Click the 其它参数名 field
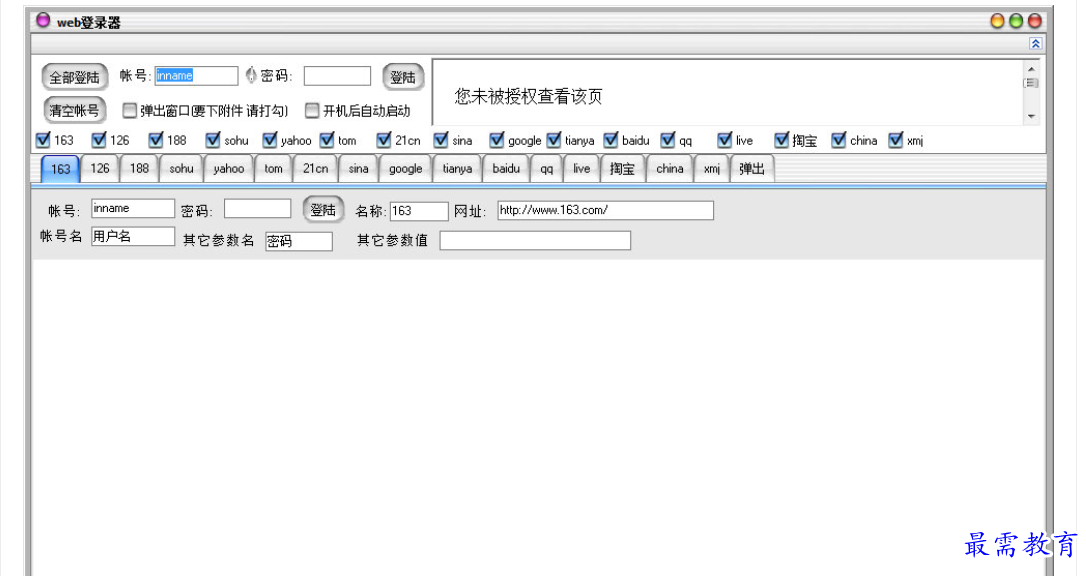 [299, 241]
